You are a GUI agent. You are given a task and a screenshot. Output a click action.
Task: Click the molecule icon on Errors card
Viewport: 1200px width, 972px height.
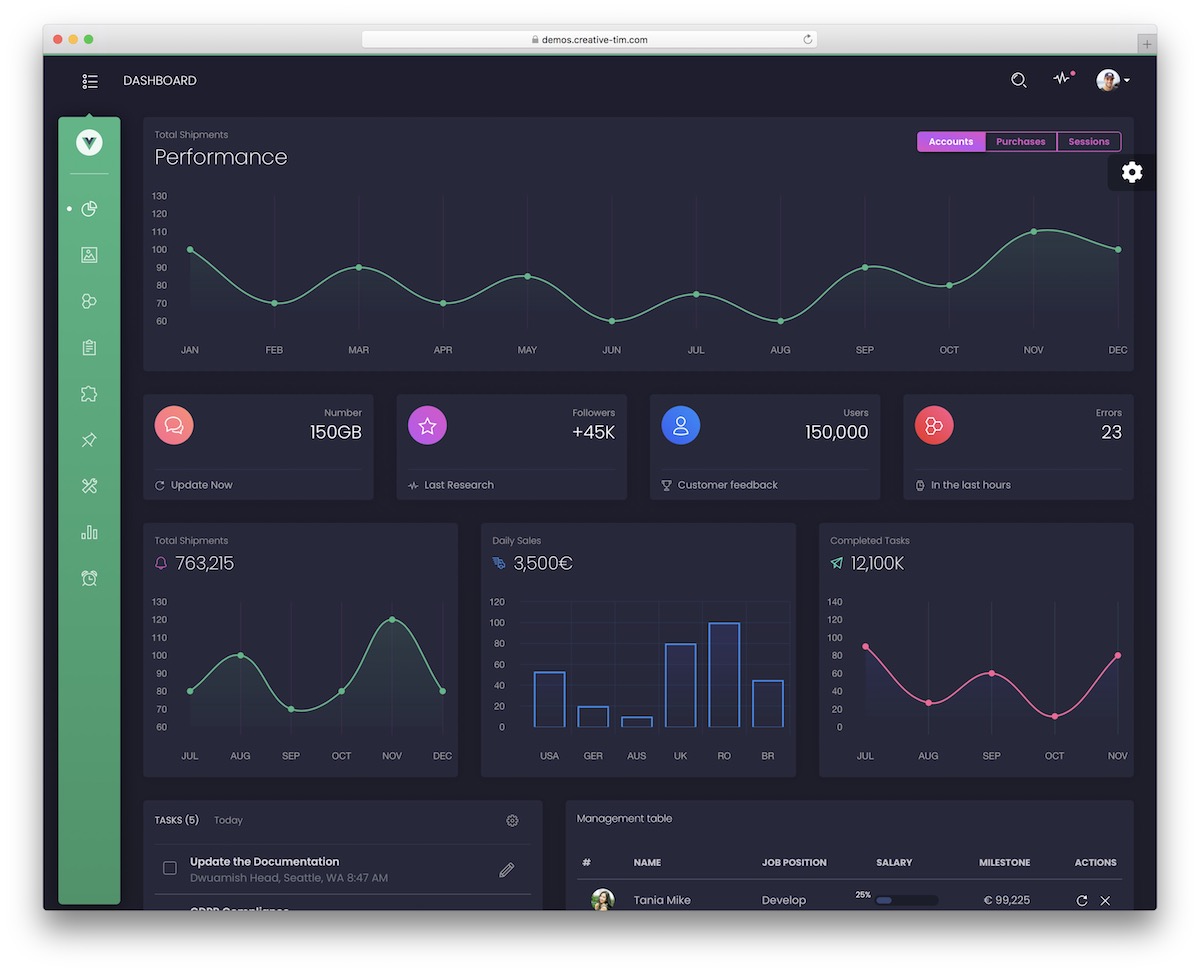[x=934, y=426]
